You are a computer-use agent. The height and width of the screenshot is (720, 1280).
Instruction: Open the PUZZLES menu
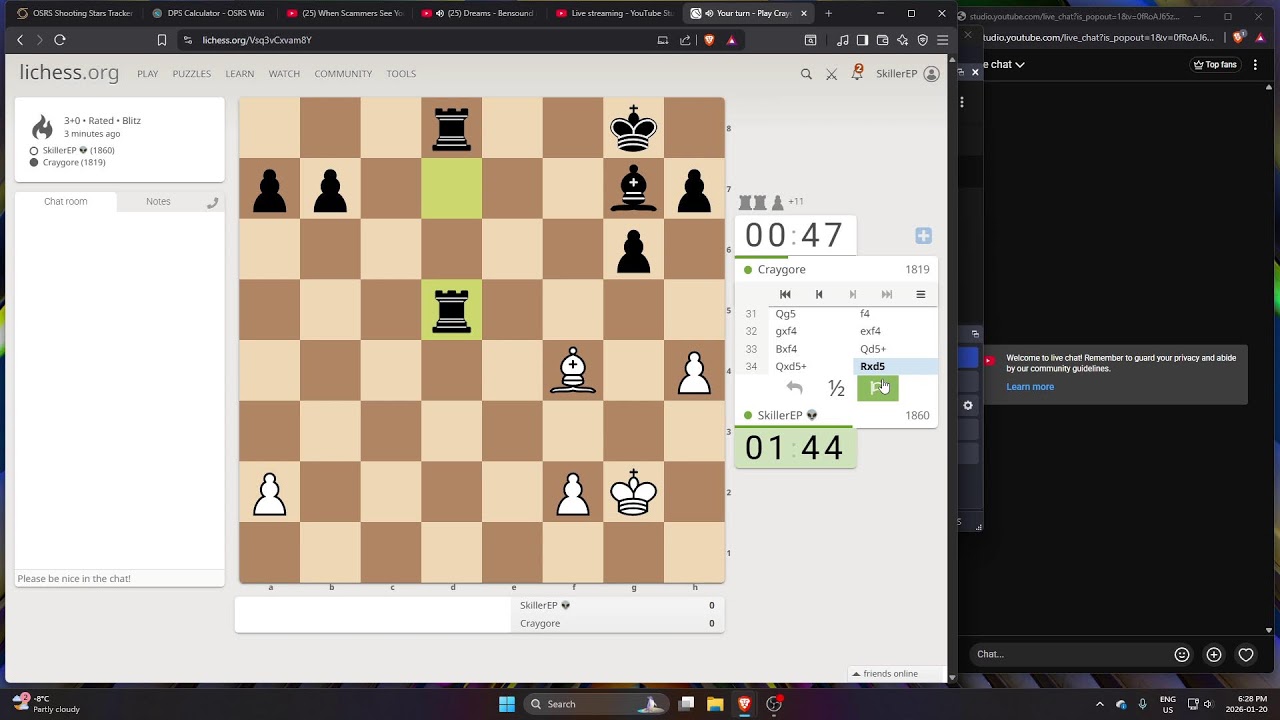(192, 74)
